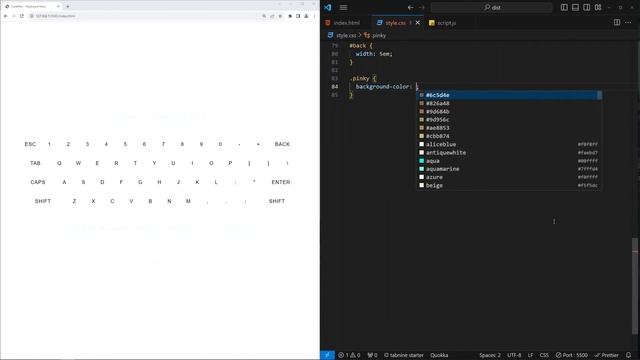Viewport: 640px width, 360px height.
Task: Open Customize Layout in VS Code title bar
Action: pyautogui.click(x=598, y=7)
